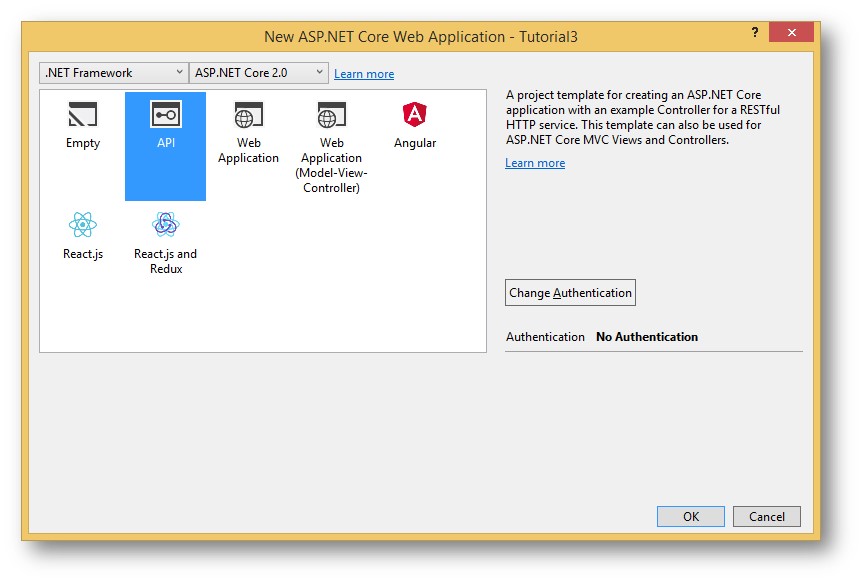Viewport: 863px width, 583px height.
Task: Choose the React.js template icon
Action: click(x=83, y=225)
